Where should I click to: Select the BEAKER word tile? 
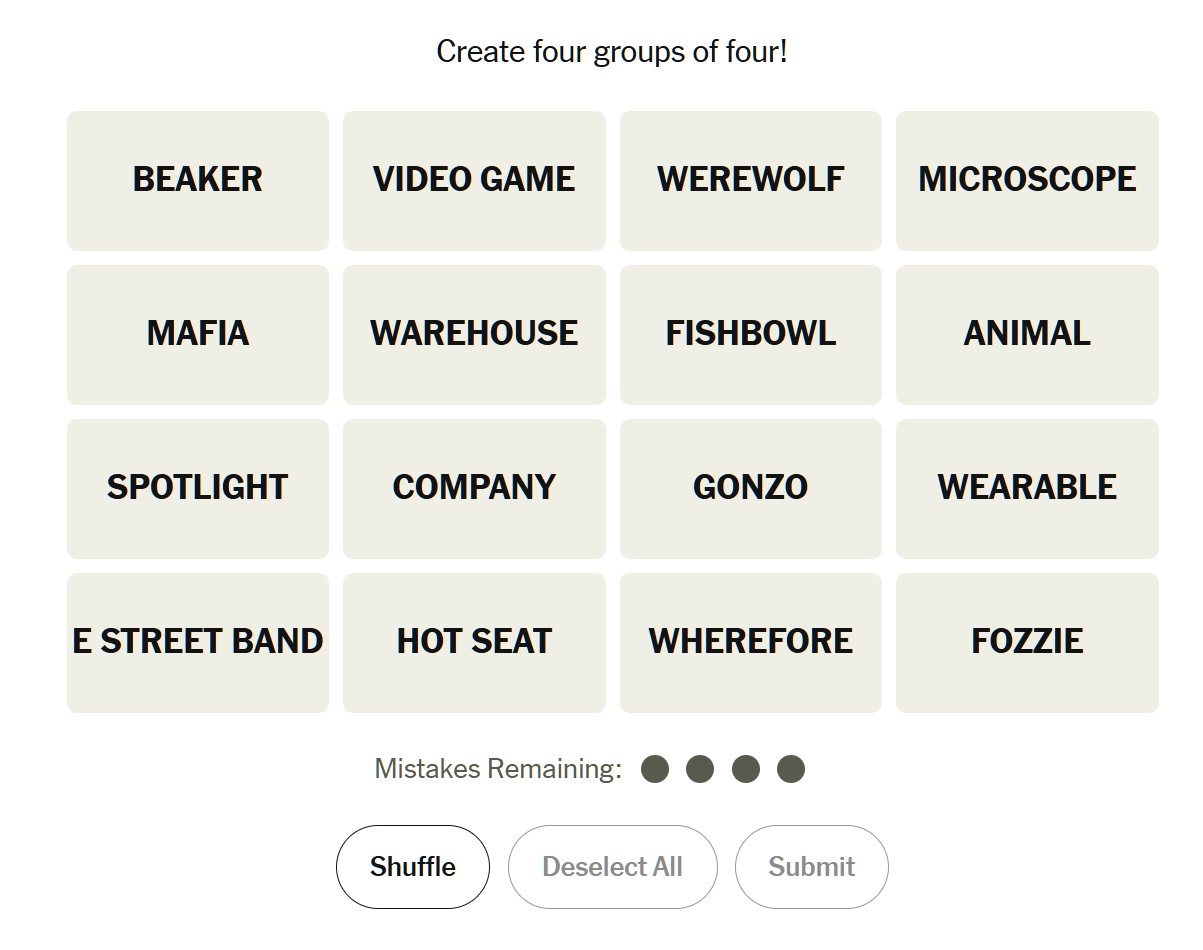198,180
